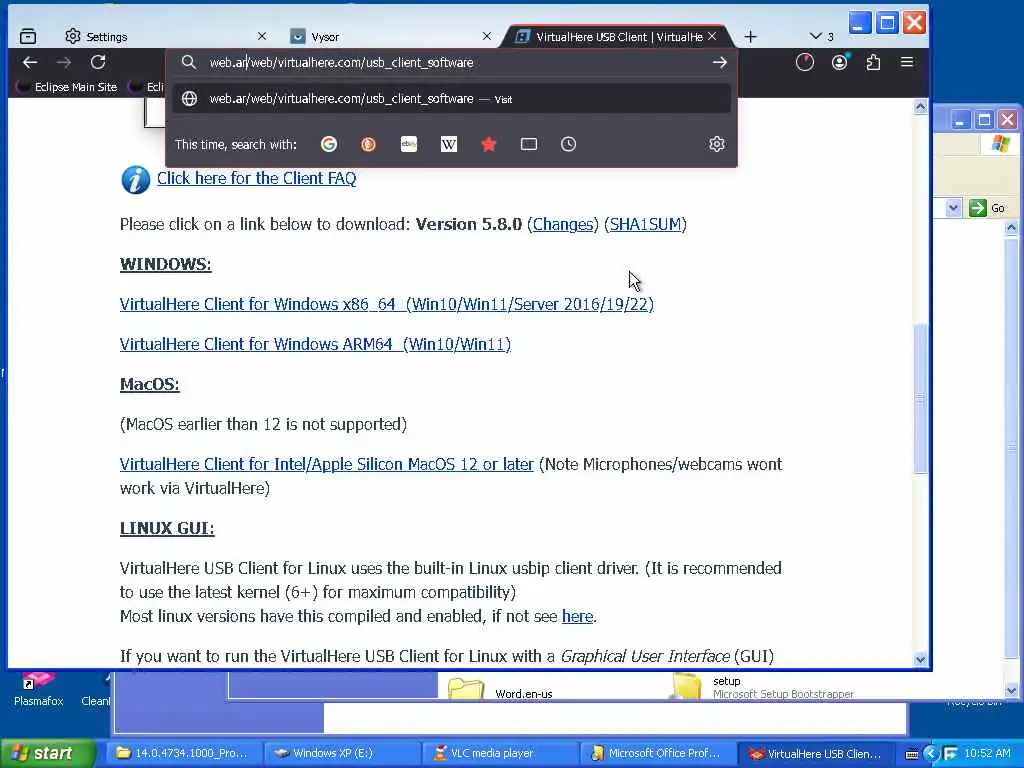Screen dimensions: 1024x768
Task: Open the Plasmafox desktop shortcut
Action: [x=38, y=689]
